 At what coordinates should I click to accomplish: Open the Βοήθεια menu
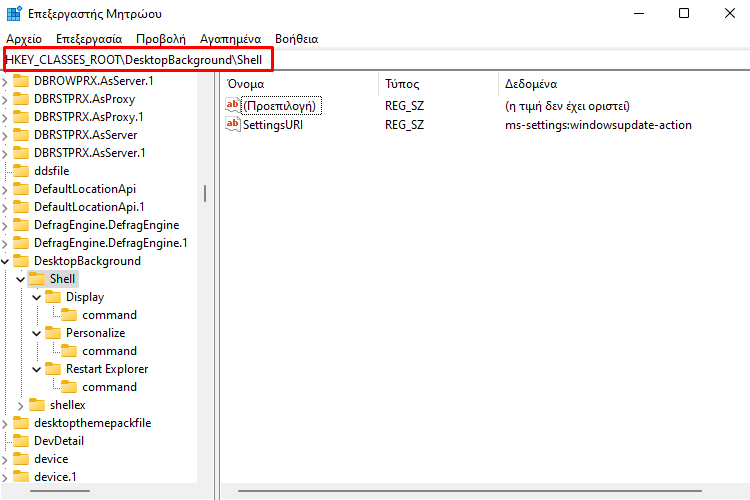tap(297, 39)
